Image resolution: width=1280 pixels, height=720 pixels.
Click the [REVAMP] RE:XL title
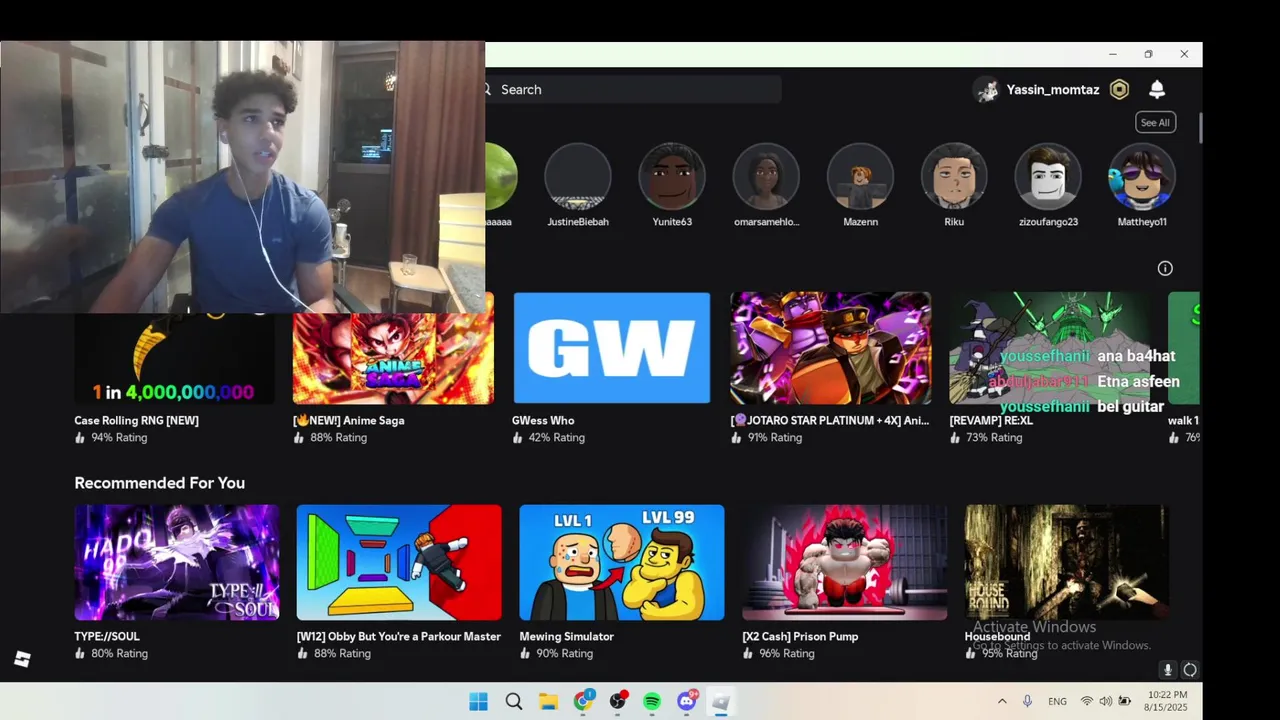pos(991,421)
